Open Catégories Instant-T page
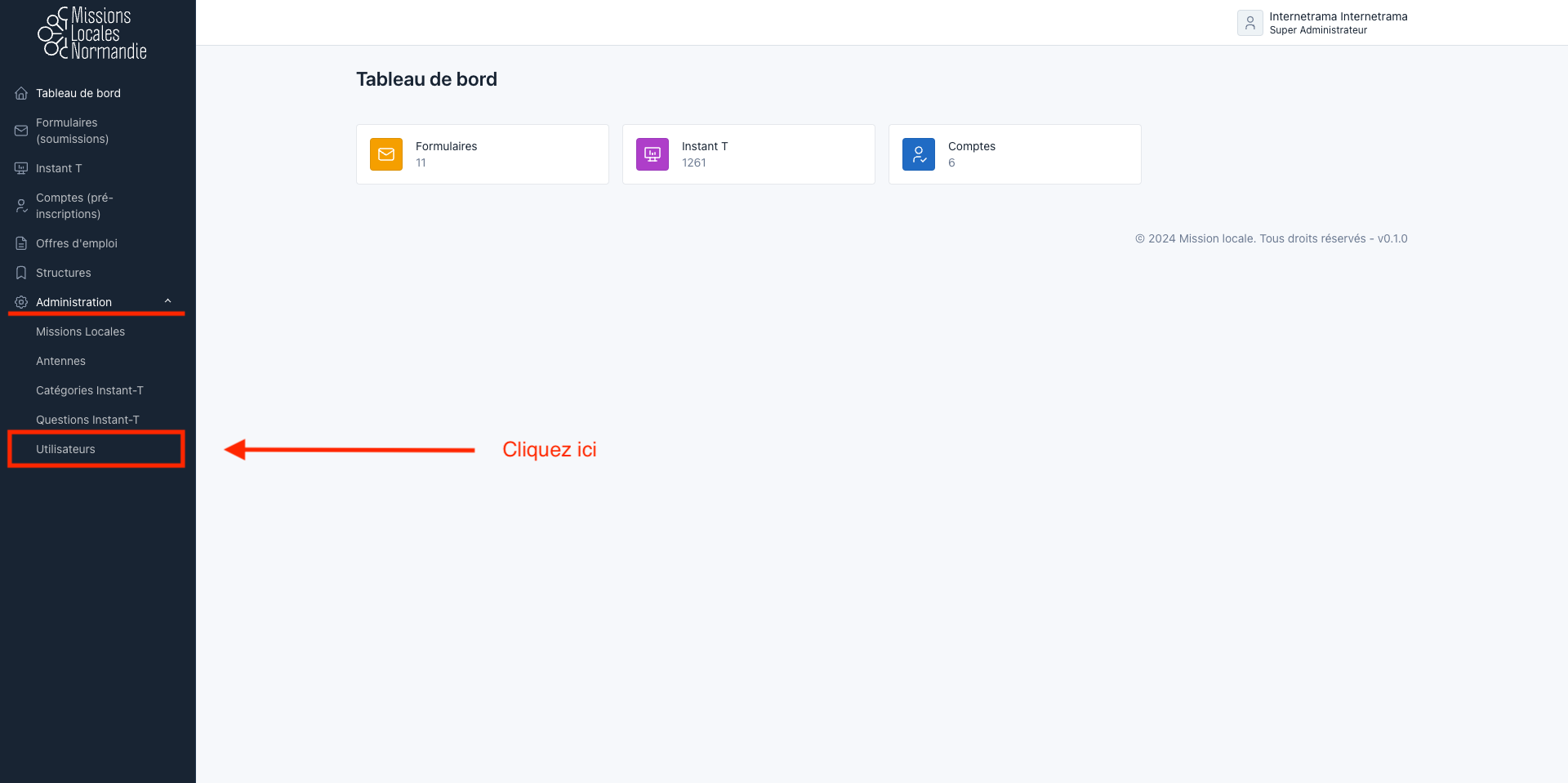The image size is (1568, 783). pyautogui.click(x=89, y=390)
